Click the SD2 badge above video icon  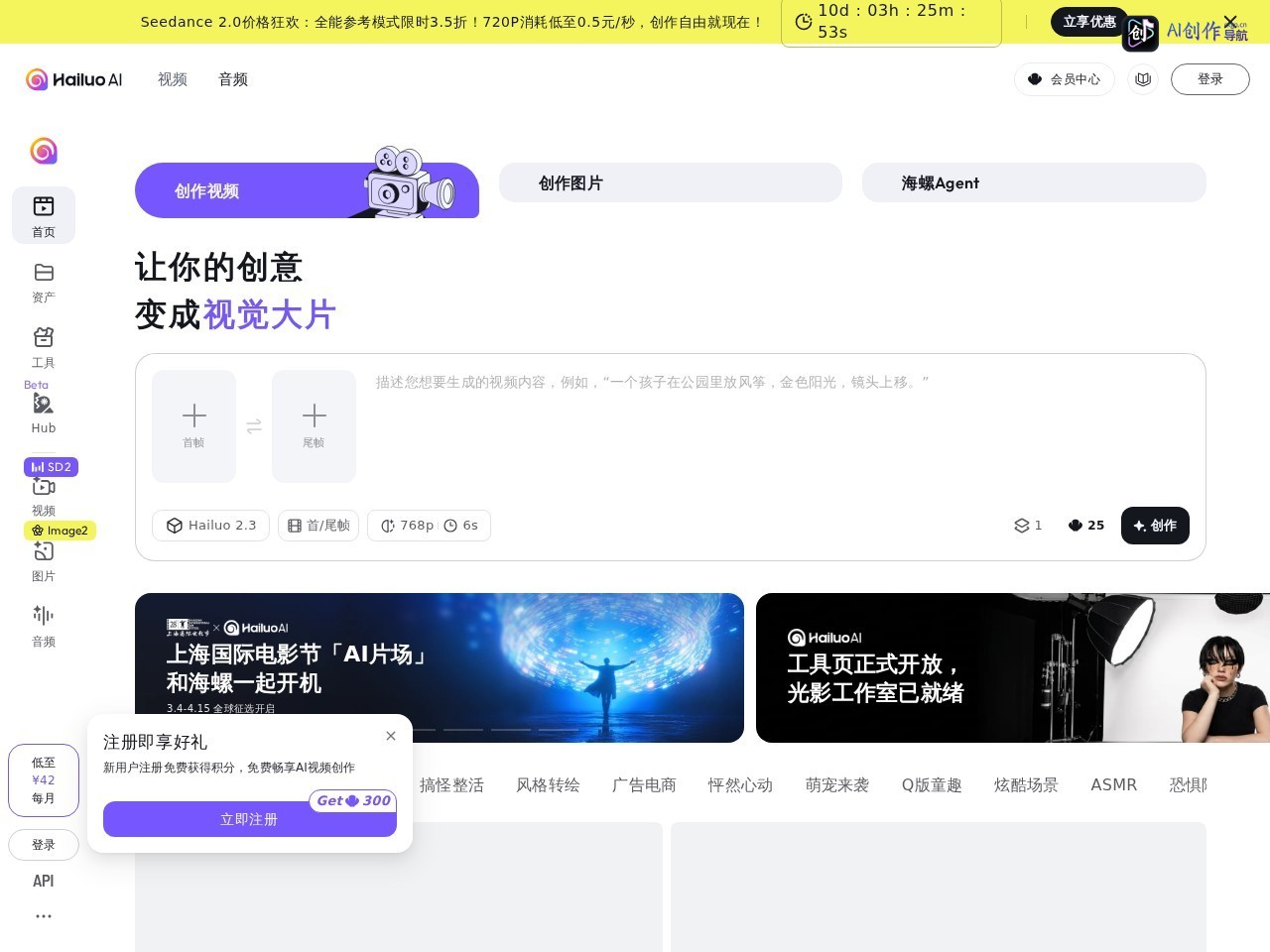(x=52, y=466)
